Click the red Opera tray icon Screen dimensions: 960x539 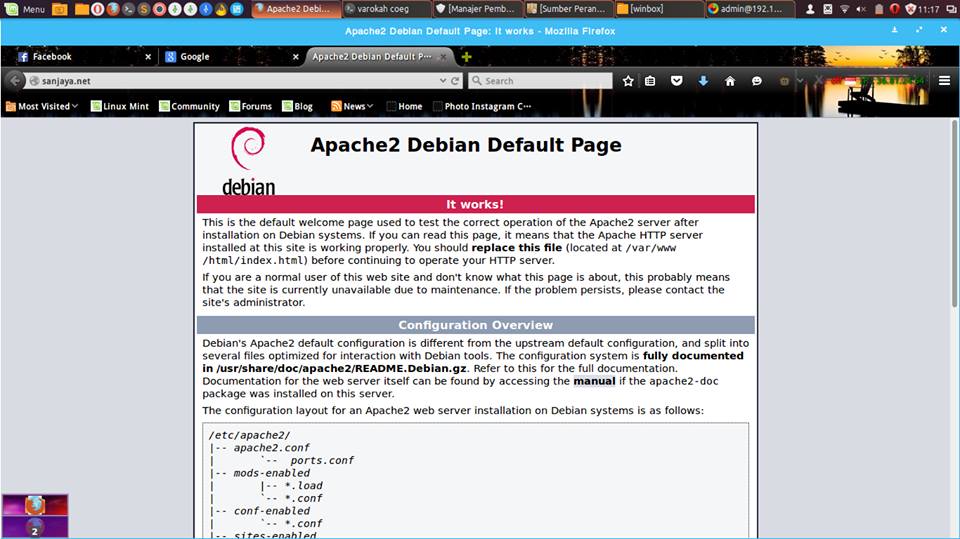[x=894, y=9]
